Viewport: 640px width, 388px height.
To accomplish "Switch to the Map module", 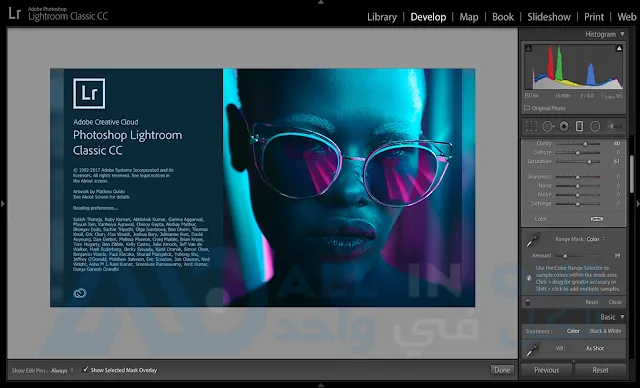I will (469, 17).
